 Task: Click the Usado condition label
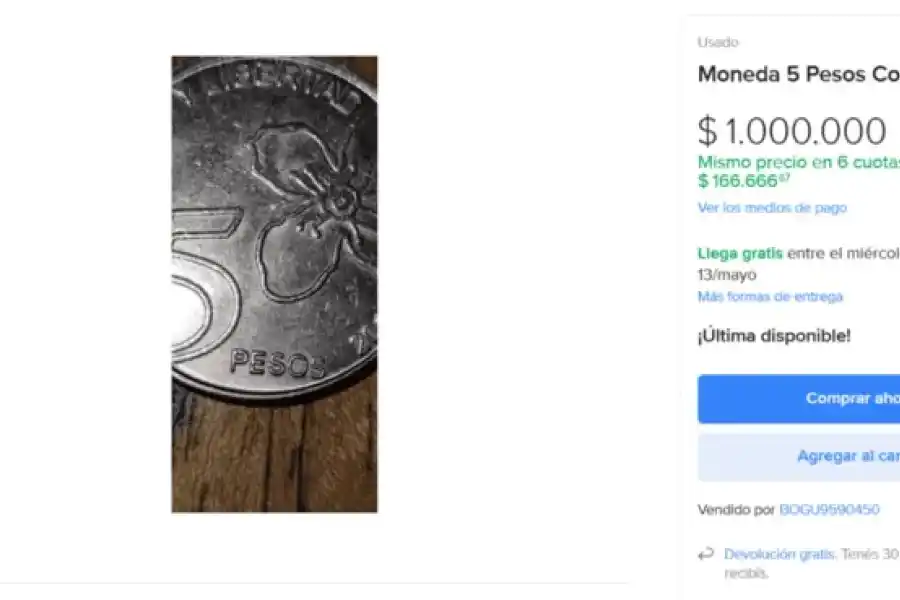pyautogui.click(x=718, y=43)
